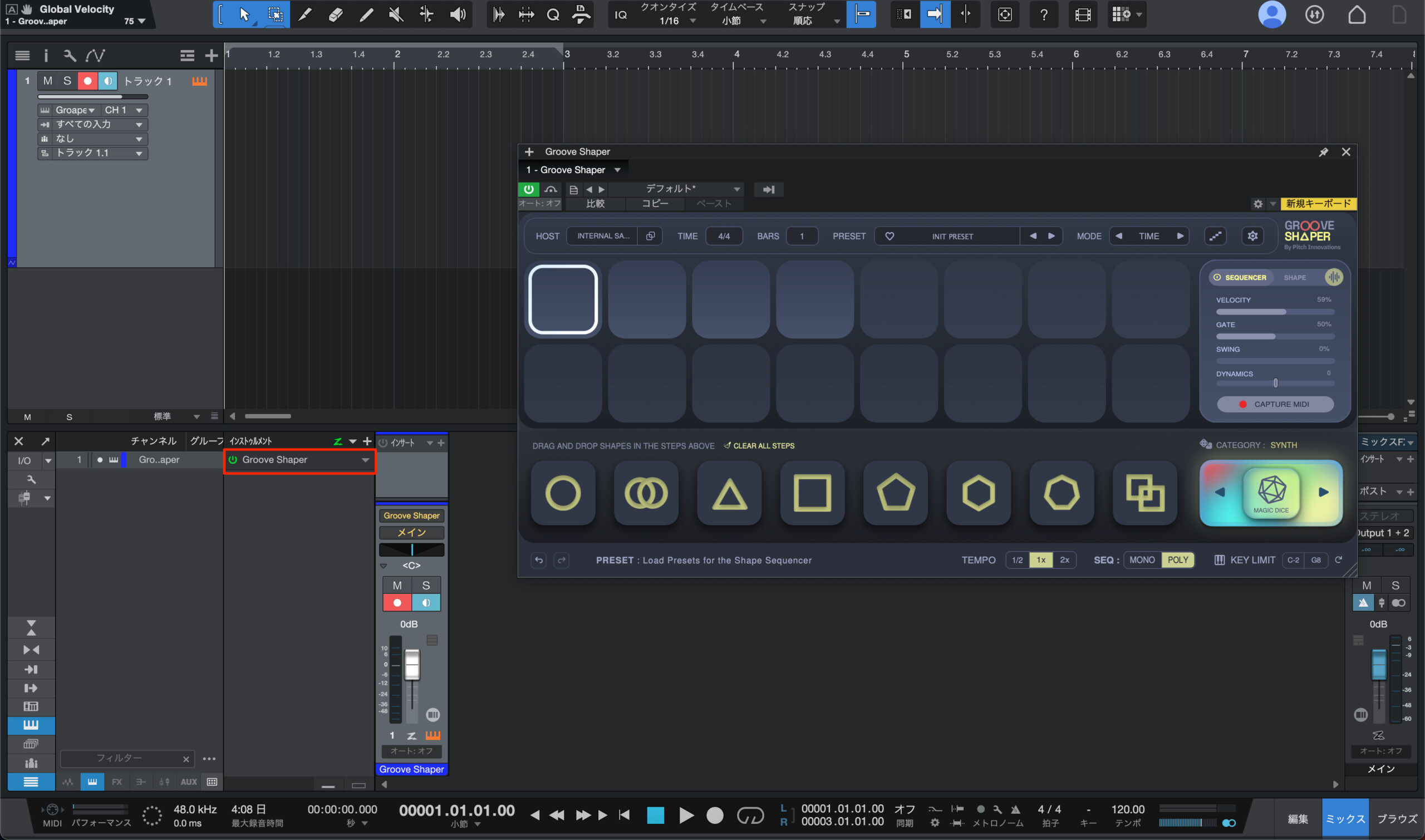Image resolution: width=1425 pixels, height=840 pixels.
Task: Switch to SHAPE tab
Action: 1294,277
